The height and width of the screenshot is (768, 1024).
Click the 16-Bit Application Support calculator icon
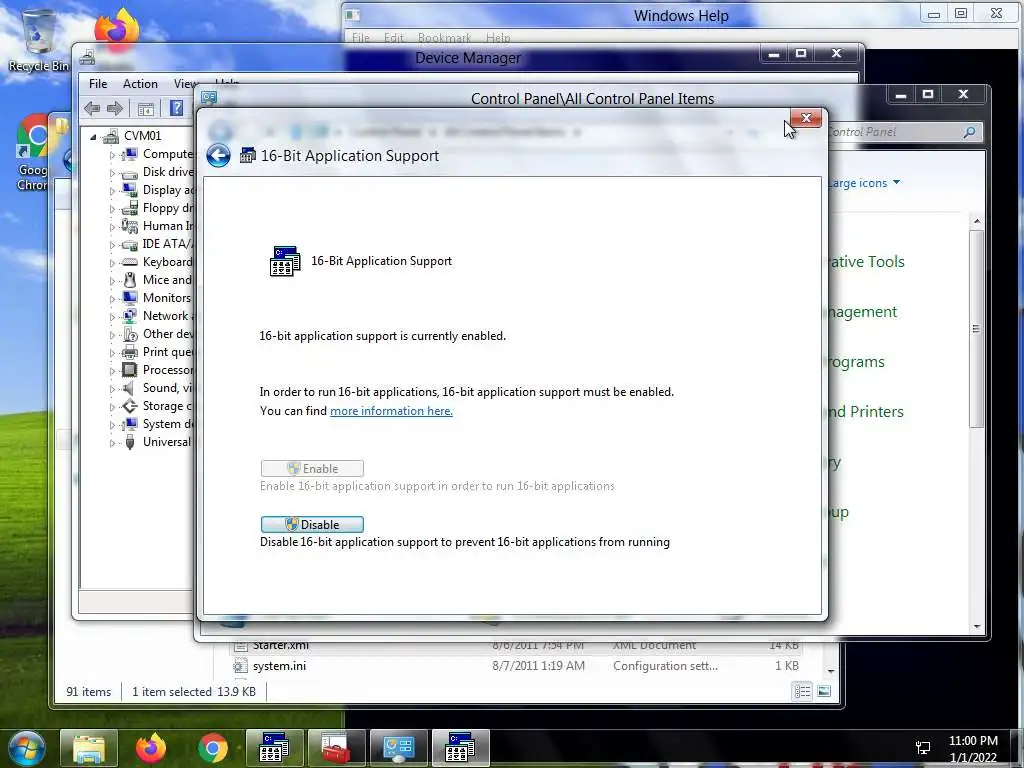point(285,261)
